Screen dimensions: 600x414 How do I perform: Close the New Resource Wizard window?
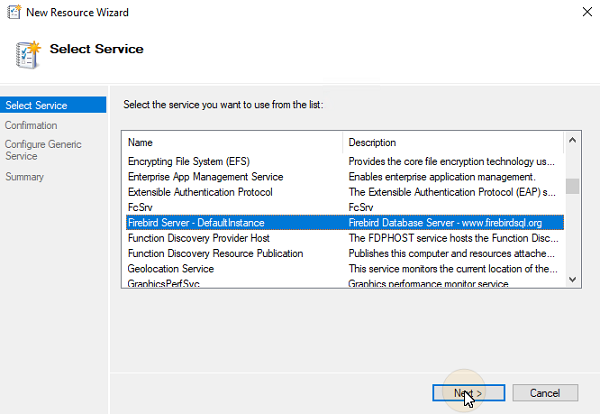coord(583,12)
